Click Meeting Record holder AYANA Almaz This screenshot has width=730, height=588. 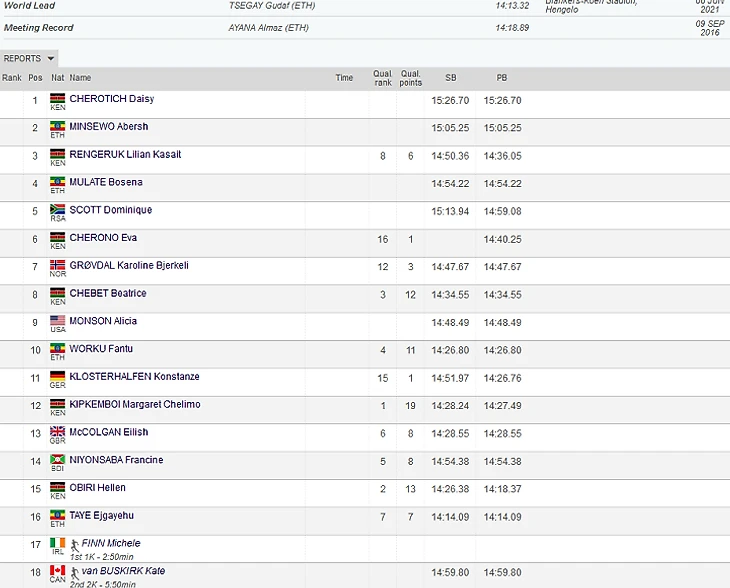(x=267, y=28)
